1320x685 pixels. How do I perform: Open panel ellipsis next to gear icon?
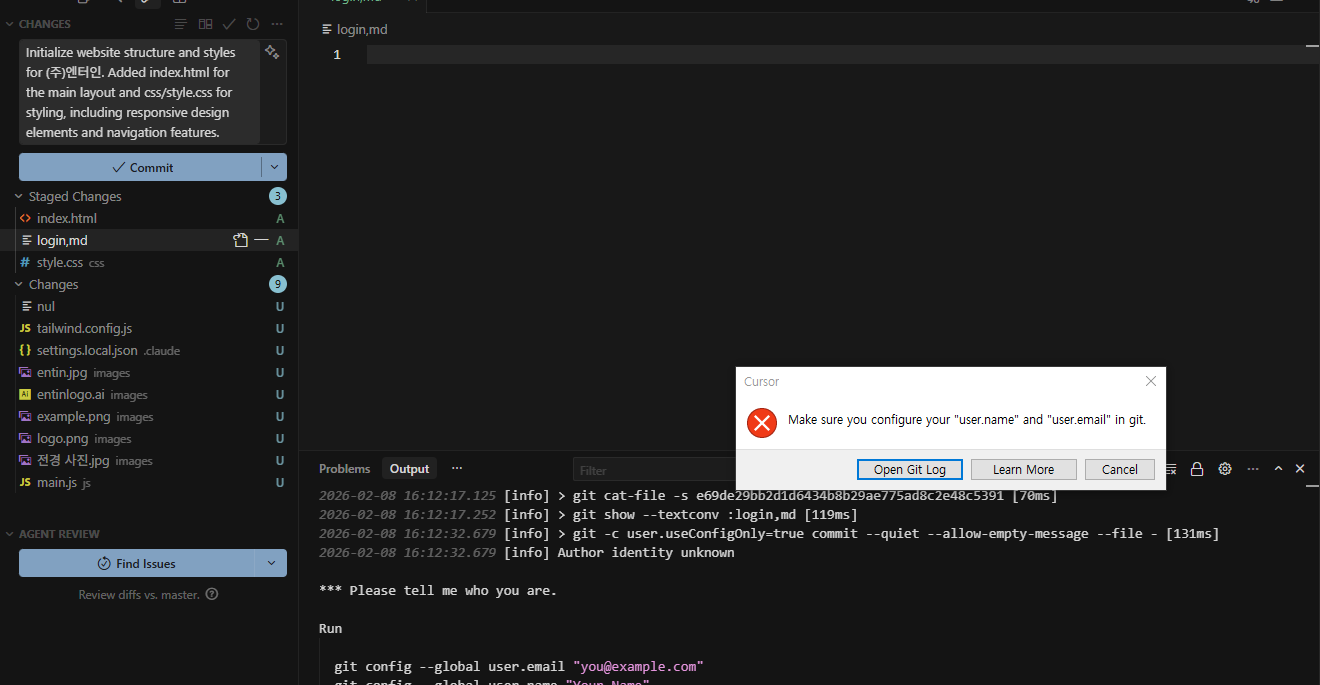coord(1251,469)
